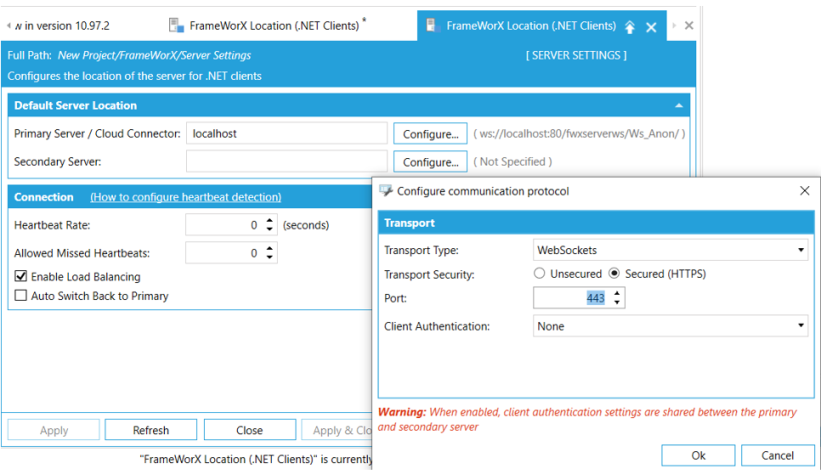821x474 pixels.
Task: Click the Close button
Action: pyautogui.click(x=249, y=430)
